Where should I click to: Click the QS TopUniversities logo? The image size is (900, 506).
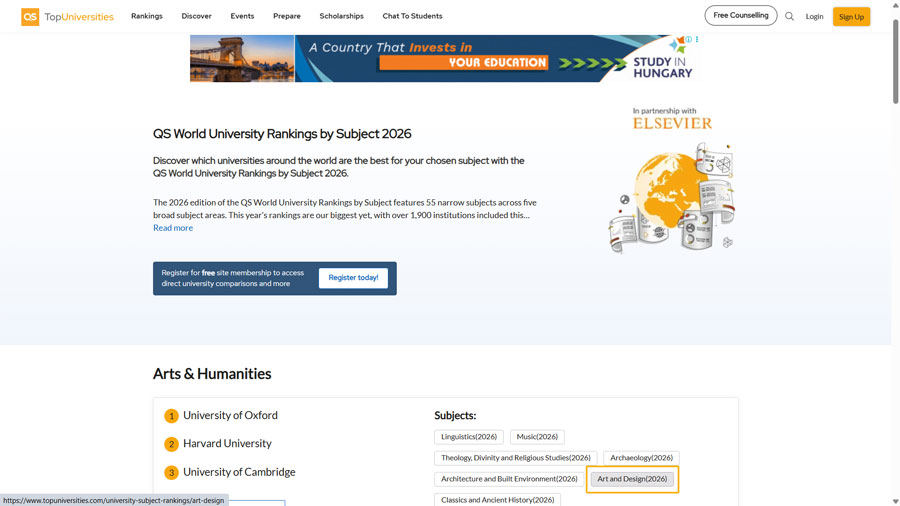click(x=67, y=17)
